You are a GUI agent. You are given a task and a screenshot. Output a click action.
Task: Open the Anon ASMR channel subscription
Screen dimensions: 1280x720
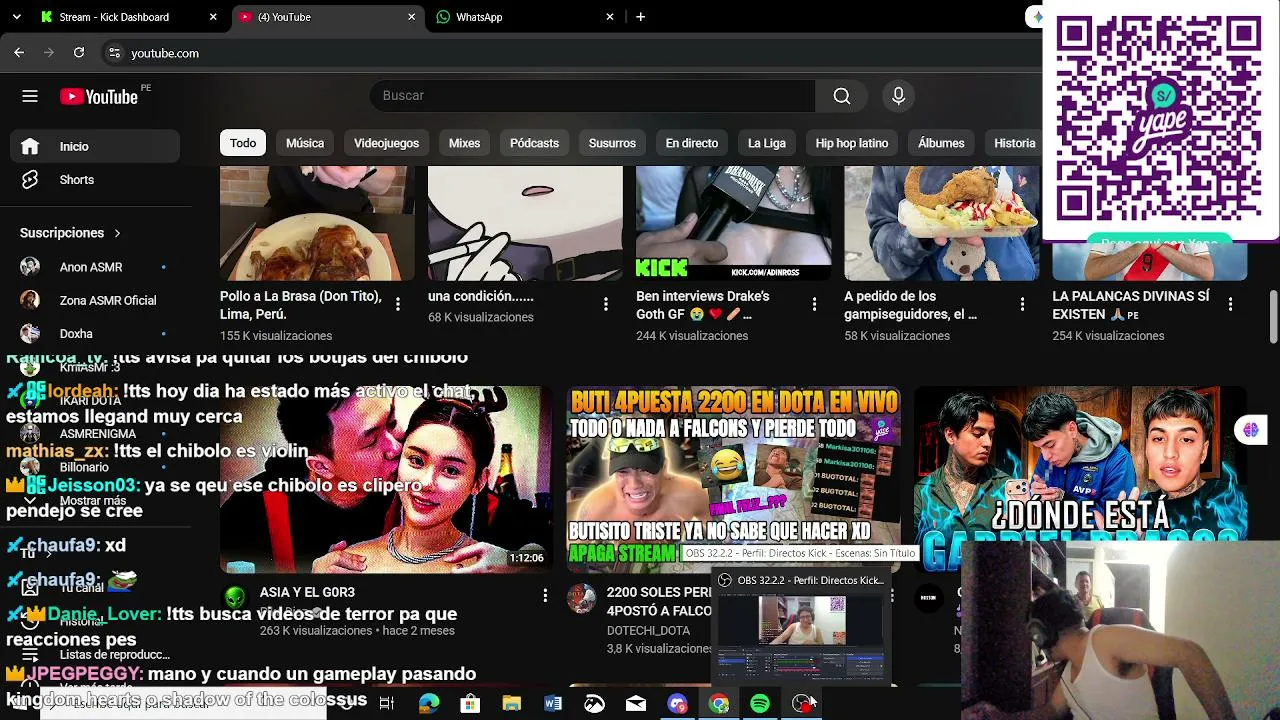point(96,267)
